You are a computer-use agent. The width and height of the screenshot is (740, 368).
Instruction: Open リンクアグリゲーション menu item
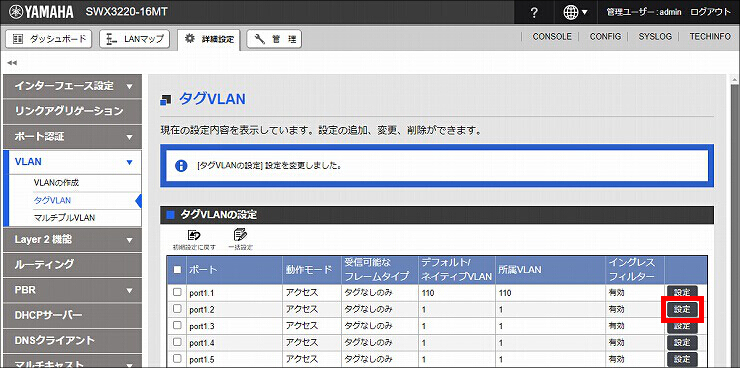[72, 111]
